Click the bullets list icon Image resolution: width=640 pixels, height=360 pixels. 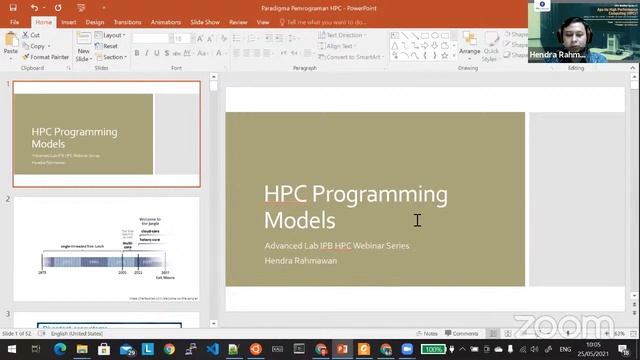click(x=237, y=39)
